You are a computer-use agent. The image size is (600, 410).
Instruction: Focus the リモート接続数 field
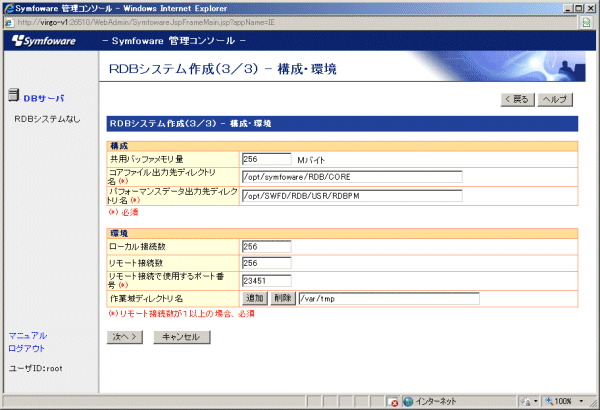click(266, 263)
